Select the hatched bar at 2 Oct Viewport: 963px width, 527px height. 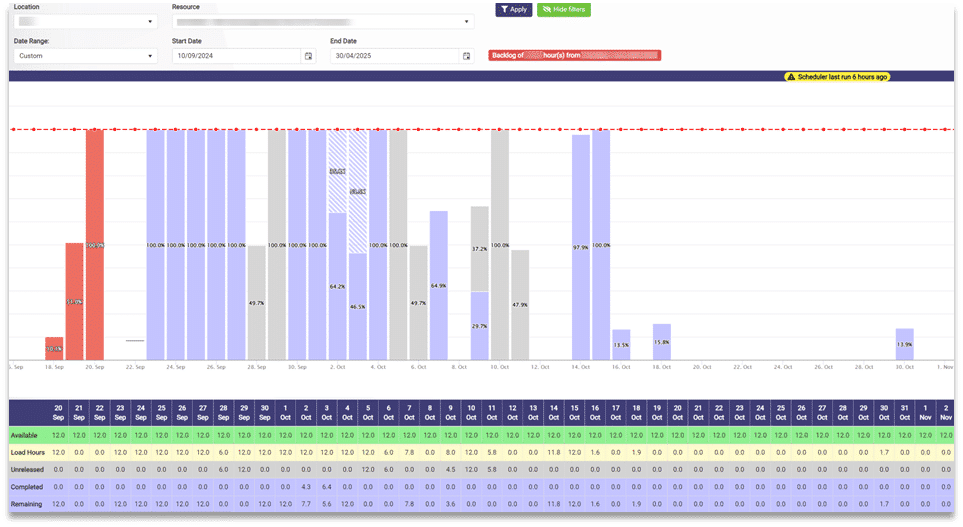point(337,172)
